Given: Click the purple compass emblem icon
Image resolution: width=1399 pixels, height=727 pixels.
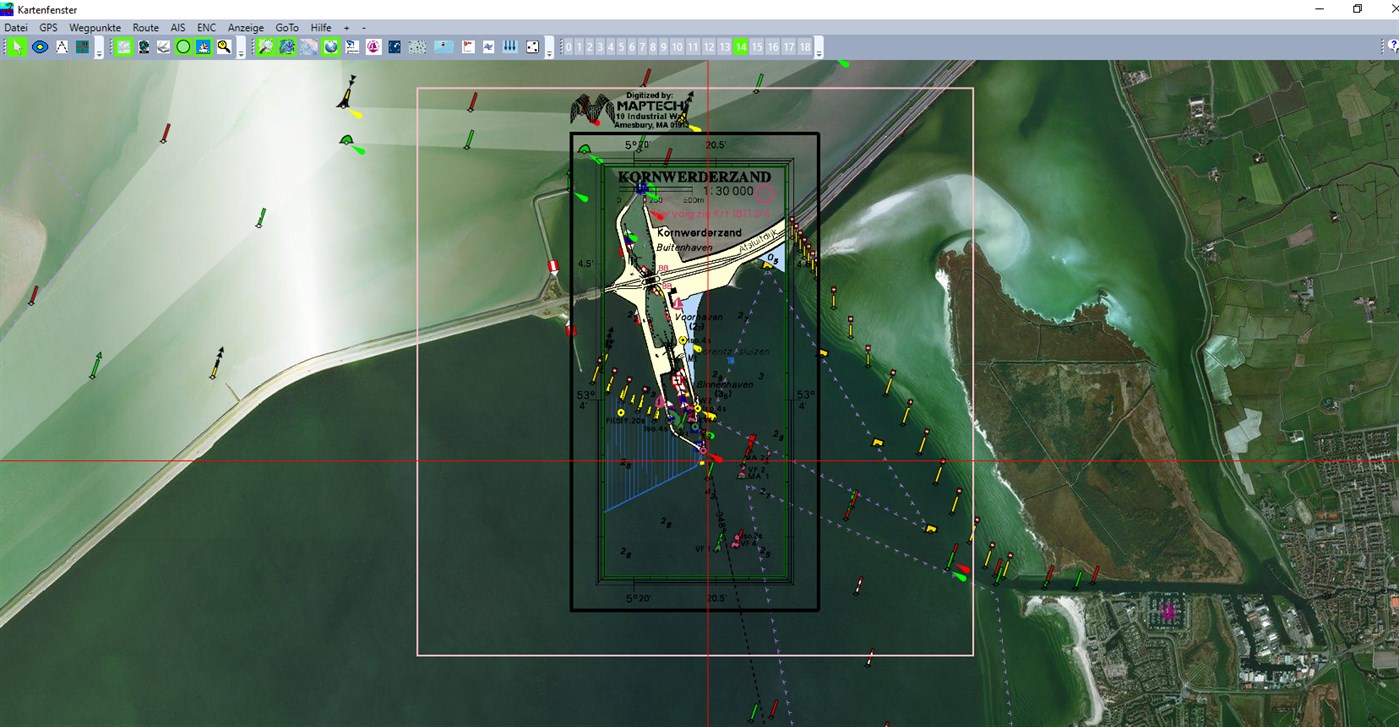Looking at the screenshot, I should [372, 46].
